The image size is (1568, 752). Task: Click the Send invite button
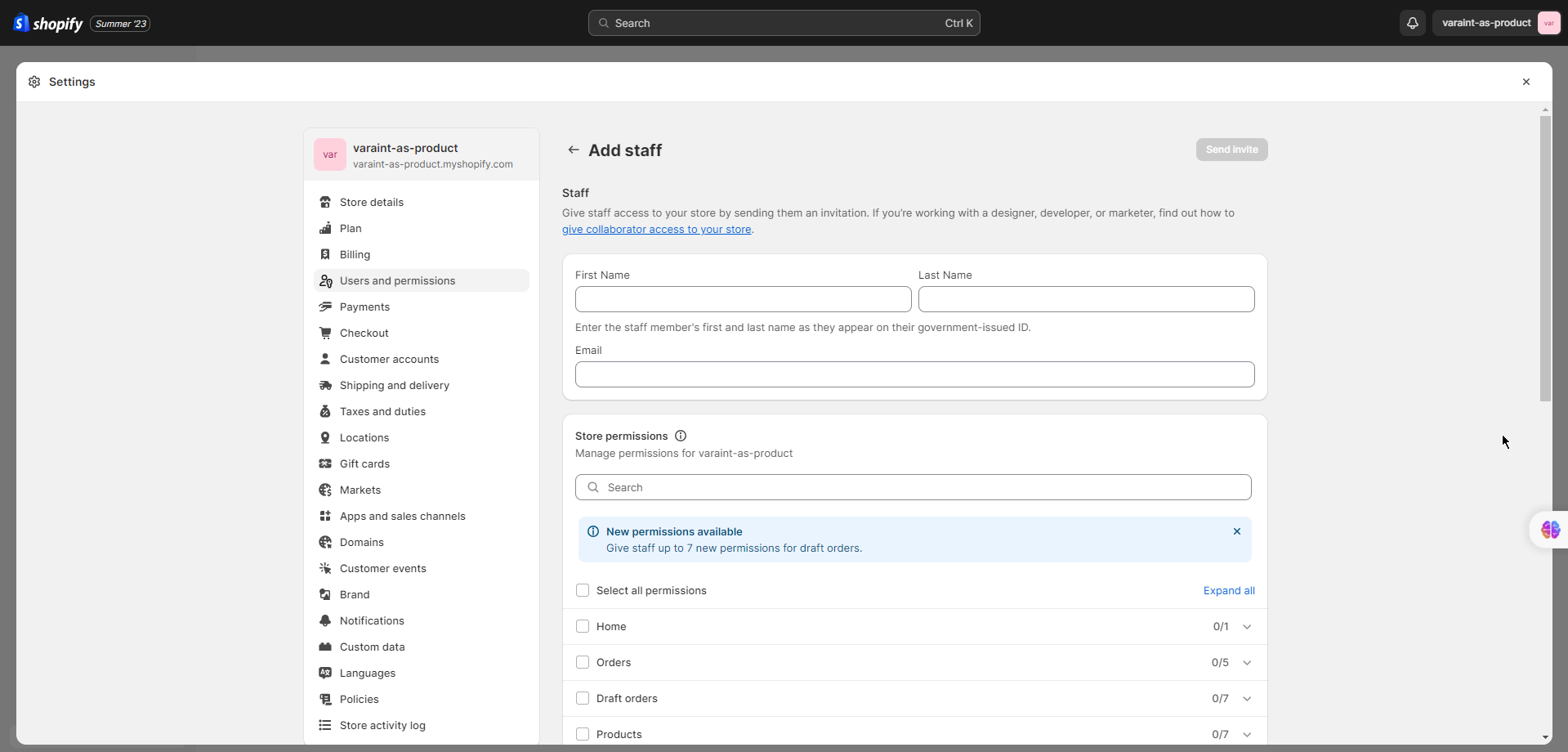coord(1231,150)
